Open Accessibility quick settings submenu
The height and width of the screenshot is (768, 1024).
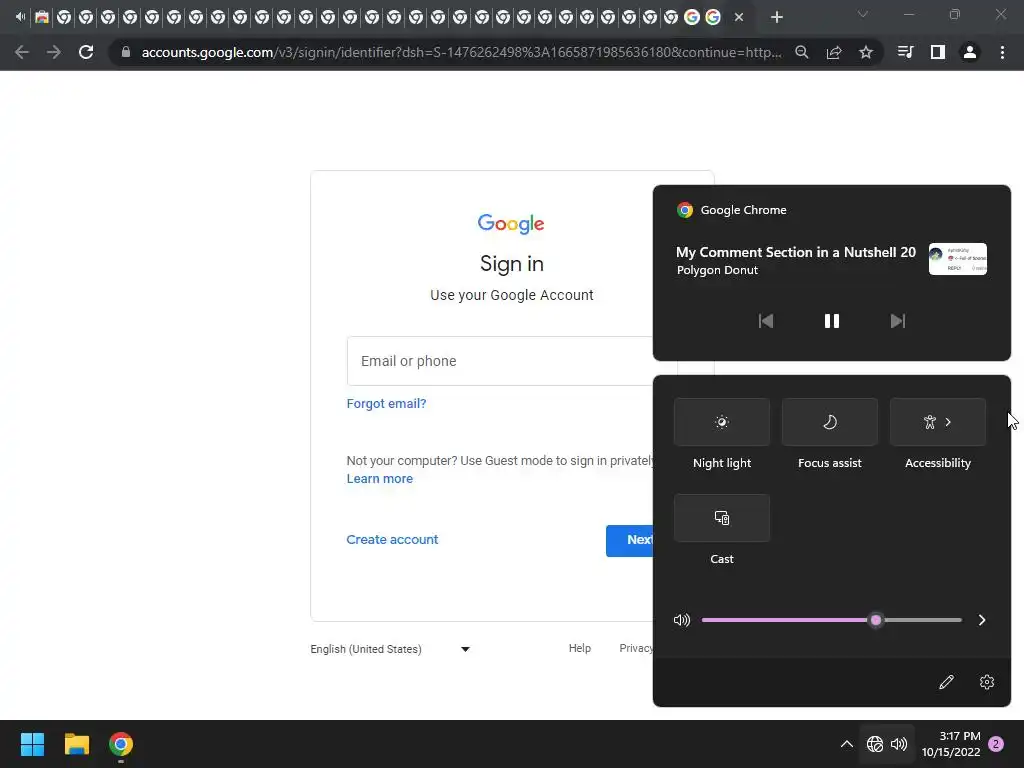[x=937, y=422]
